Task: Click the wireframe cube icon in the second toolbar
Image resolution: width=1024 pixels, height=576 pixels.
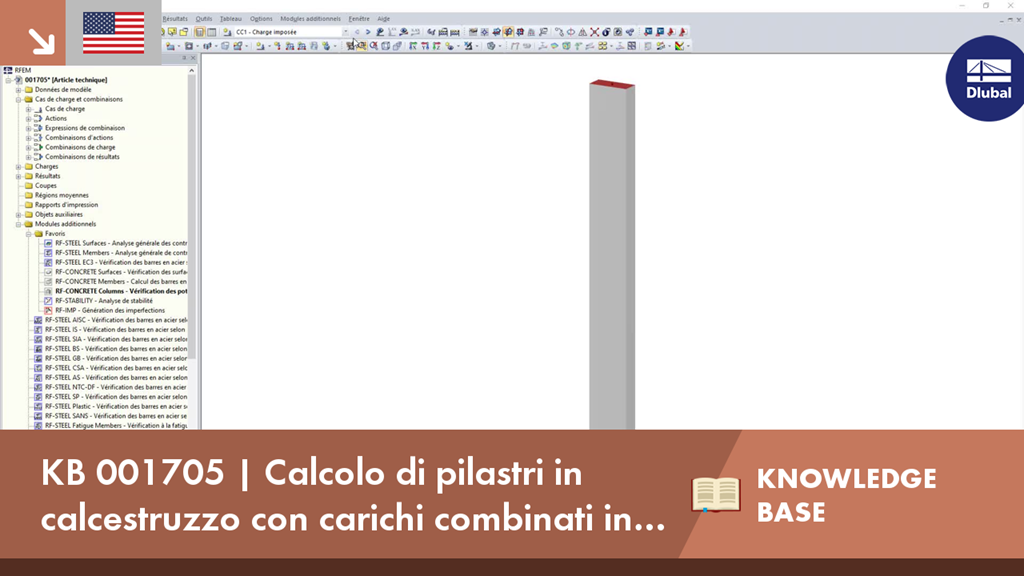Action: point(385,46)
